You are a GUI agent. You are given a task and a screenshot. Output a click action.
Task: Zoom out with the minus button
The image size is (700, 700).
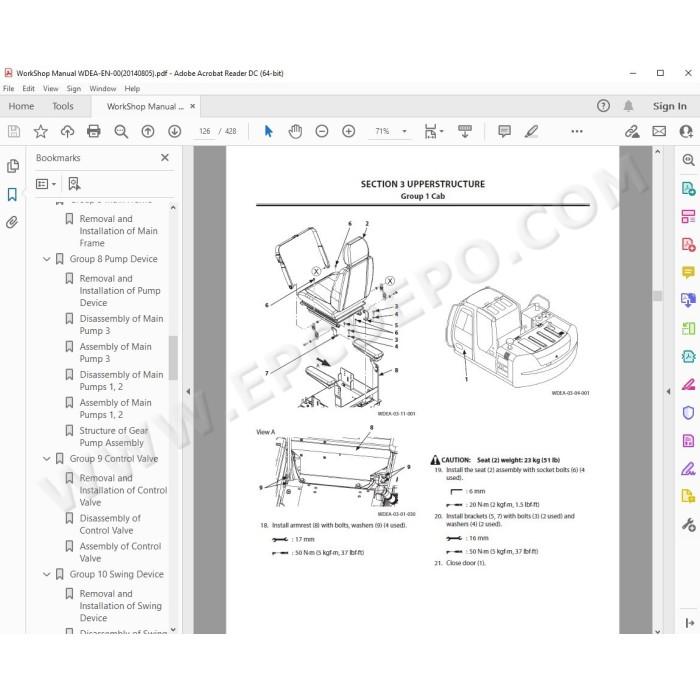click(322, 131)
